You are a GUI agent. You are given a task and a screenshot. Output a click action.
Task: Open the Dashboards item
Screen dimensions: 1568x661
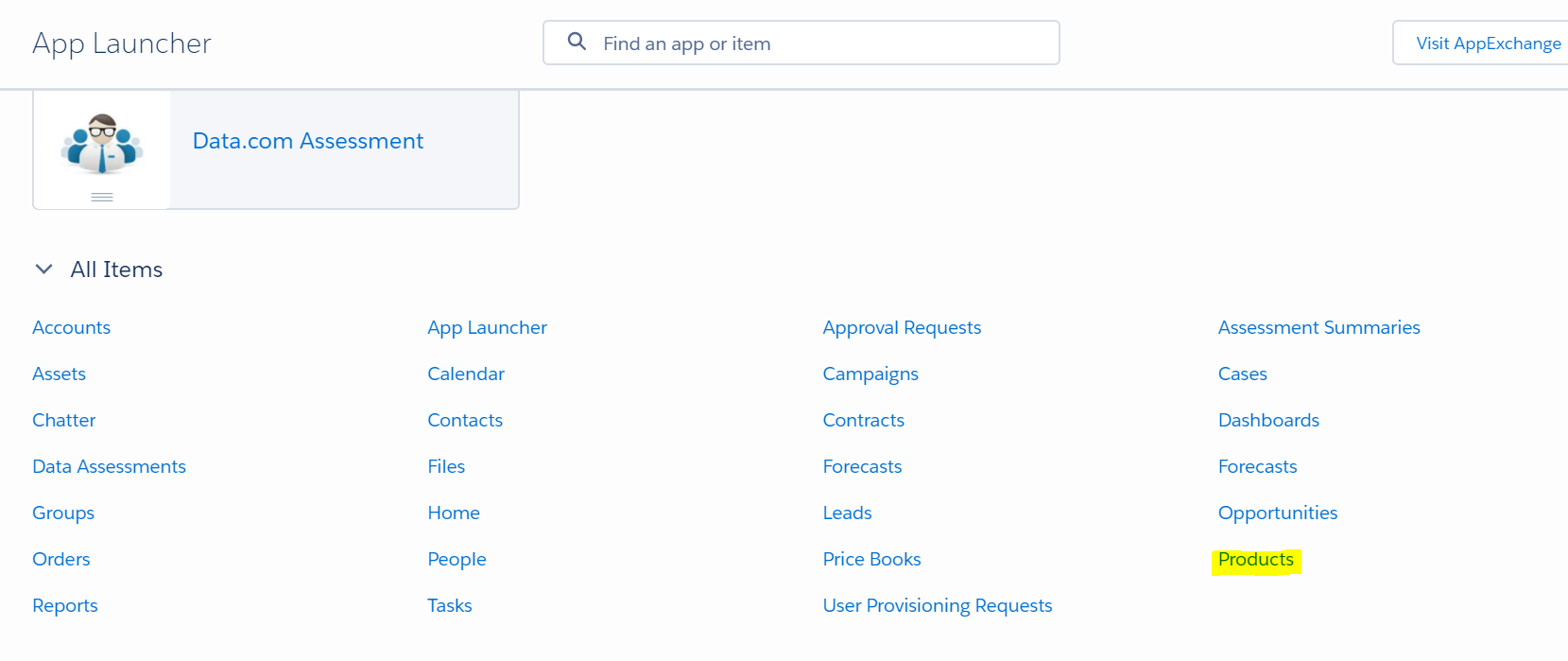(x=1268, y=420)
